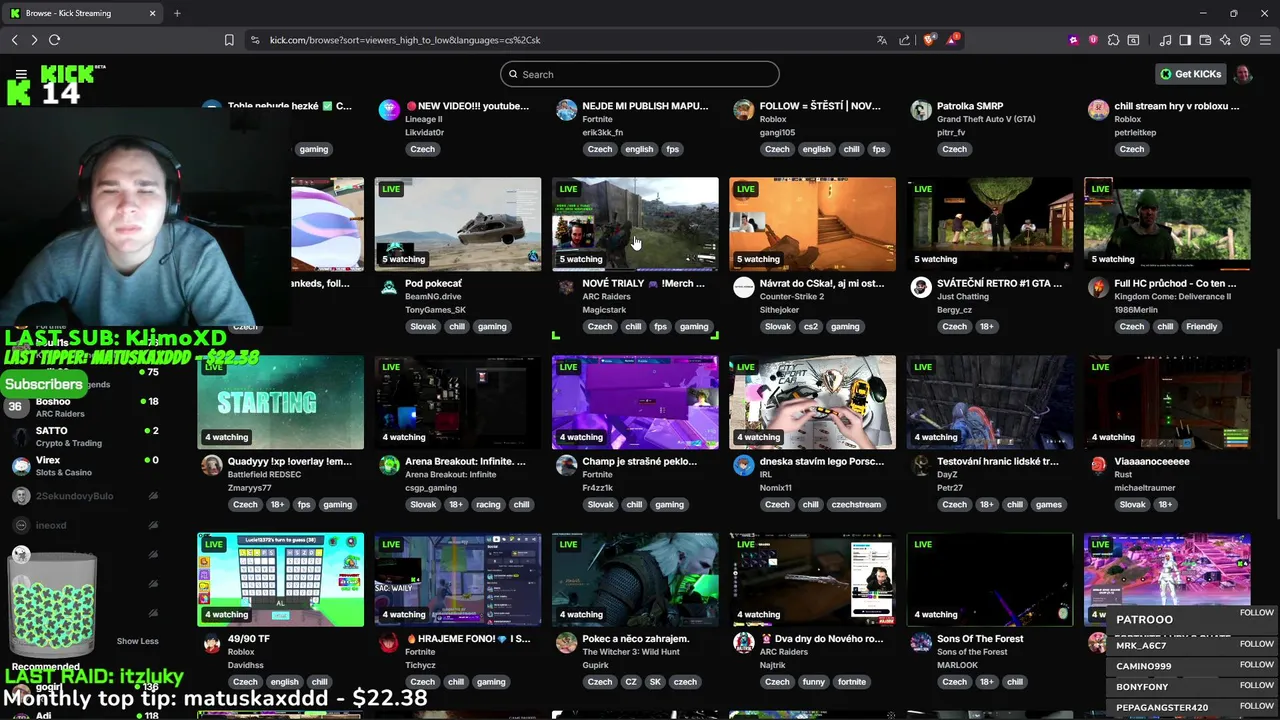Toggle the browser sidebar panel icon
The width and height of the screenshot is (1280, 720).
coord(1185,40)
